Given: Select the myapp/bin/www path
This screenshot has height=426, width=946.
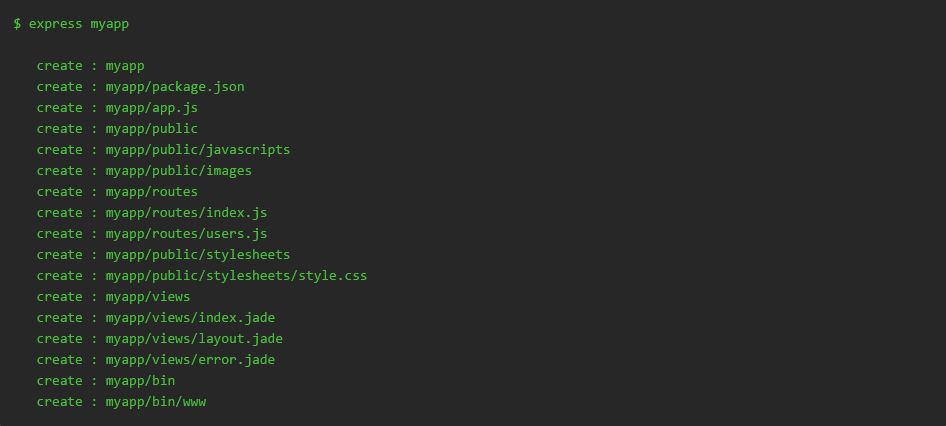Looking at the screenshot, I should [x=156, y=402].
